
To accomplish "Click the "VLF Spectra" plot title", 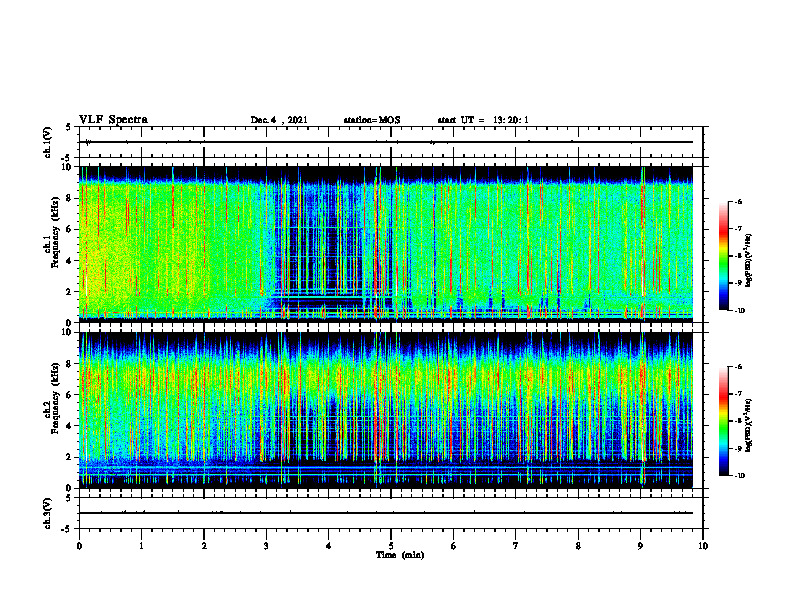I will point(113,120).
